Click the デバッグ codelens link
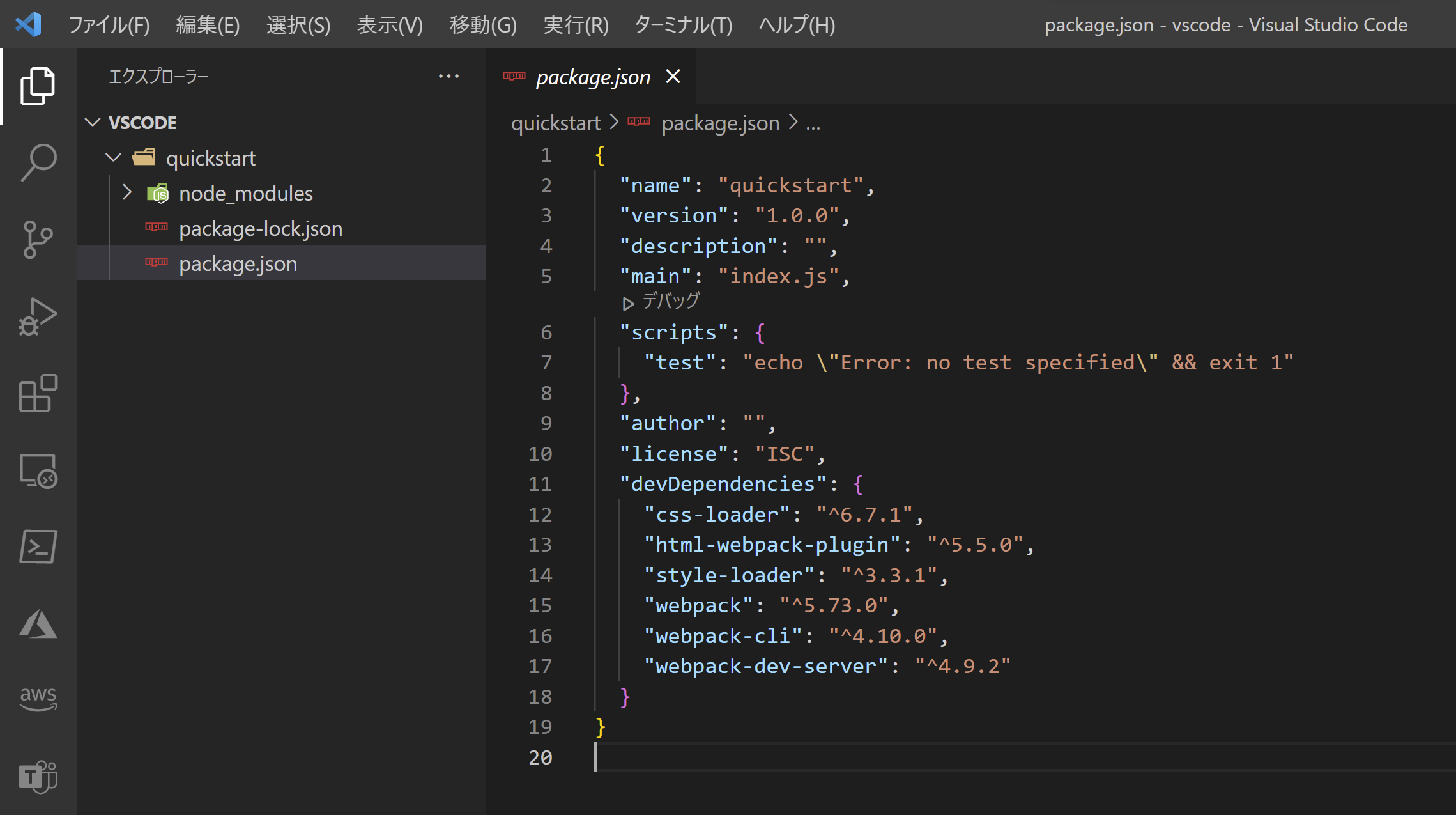Screen dimensions: 1456x815 pos(671,301)
